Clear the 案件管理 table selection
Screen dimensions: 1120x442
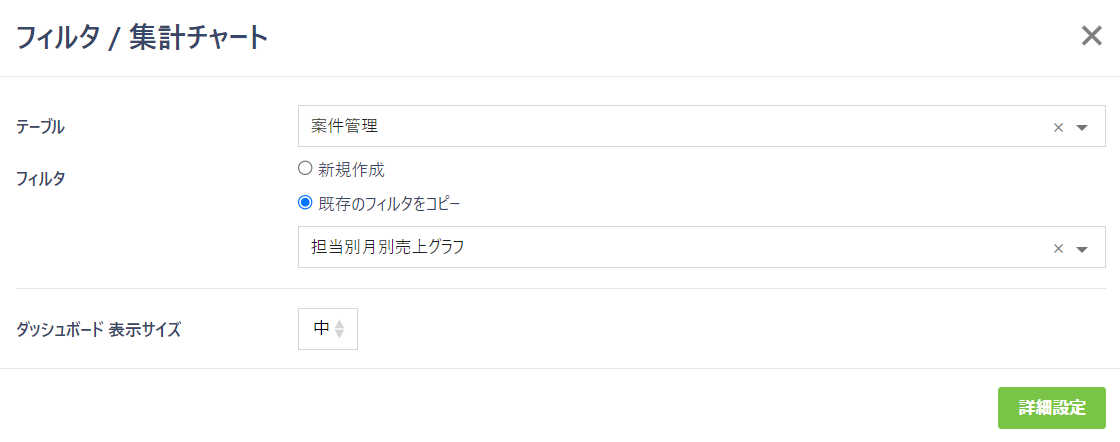click(x=1058, y=127)
